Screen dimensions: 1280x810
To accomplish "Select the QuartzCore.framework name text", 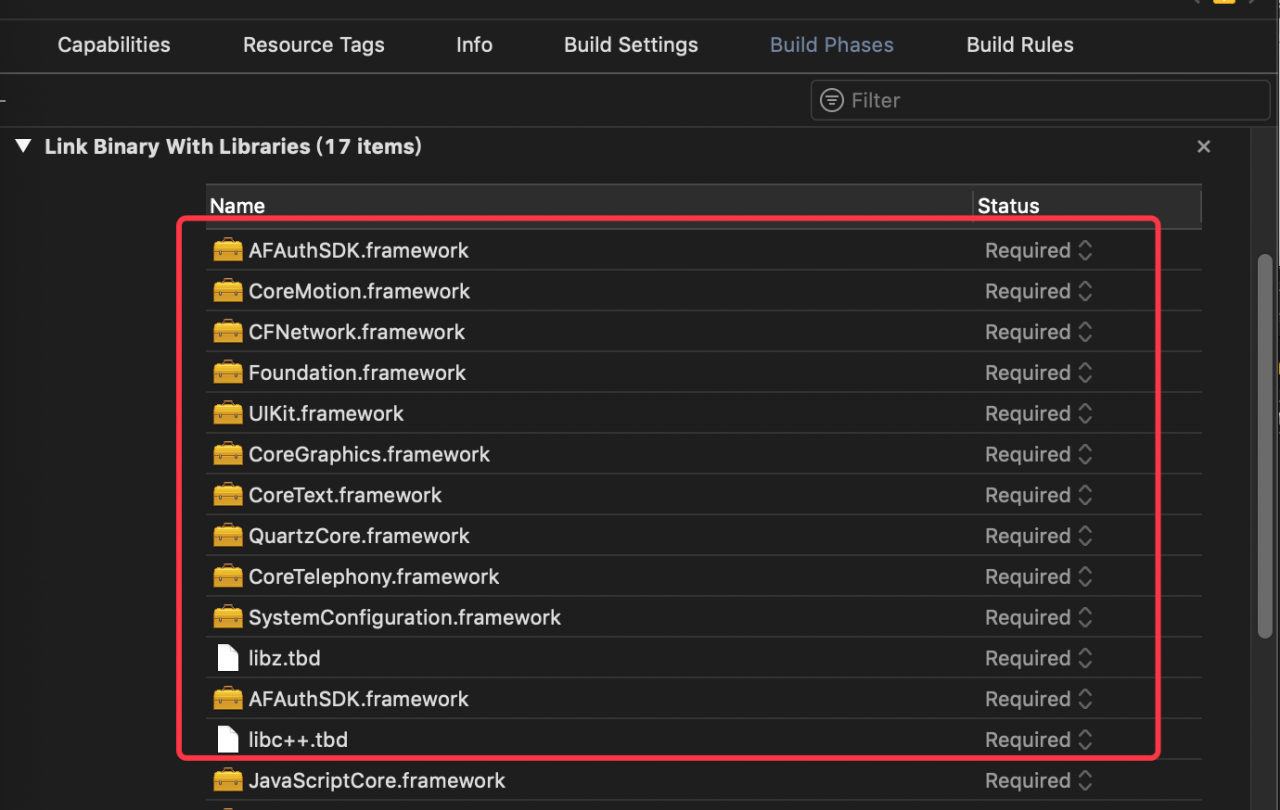I will 359,536.
